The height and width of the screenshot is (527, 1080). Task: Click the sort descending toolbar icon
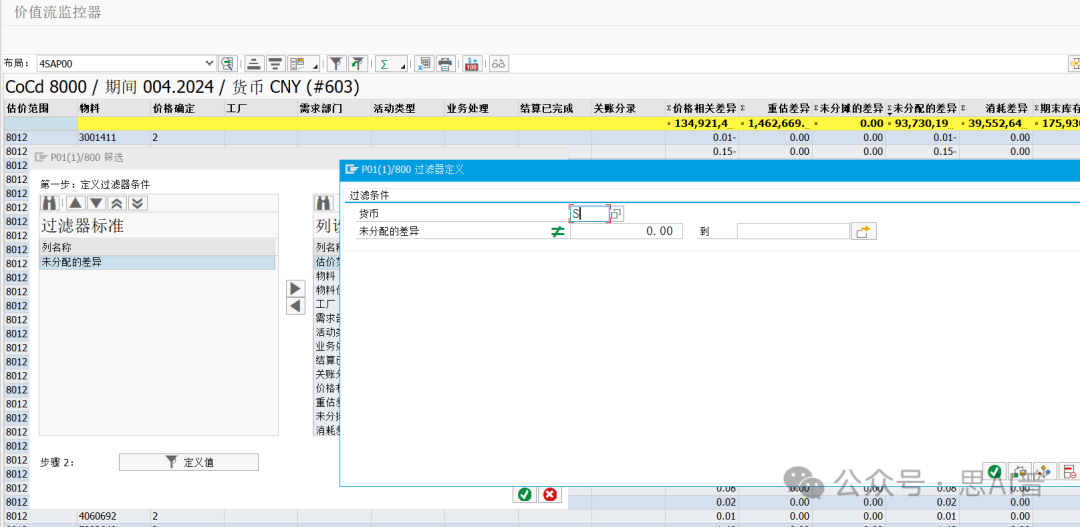tap(275, 64)
